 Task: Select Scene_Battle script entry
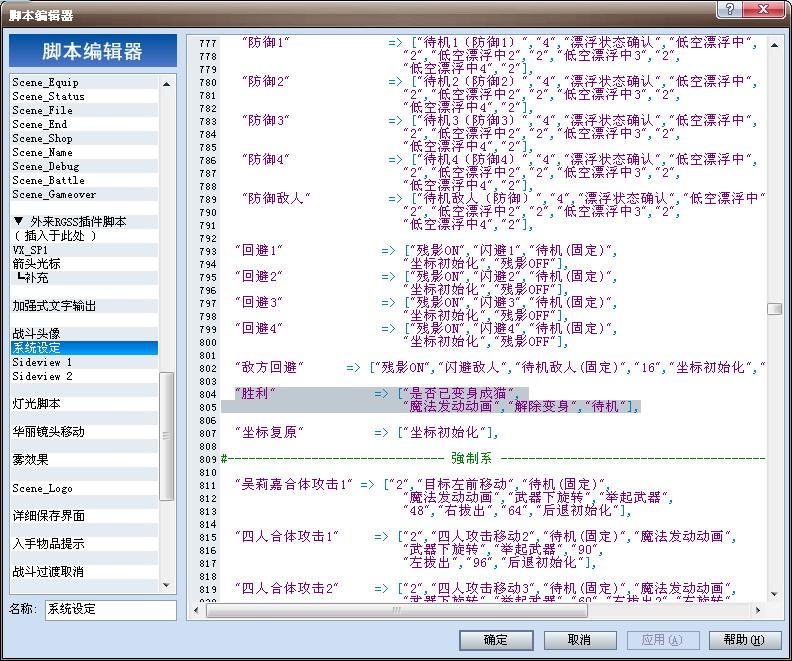(84, 180)
